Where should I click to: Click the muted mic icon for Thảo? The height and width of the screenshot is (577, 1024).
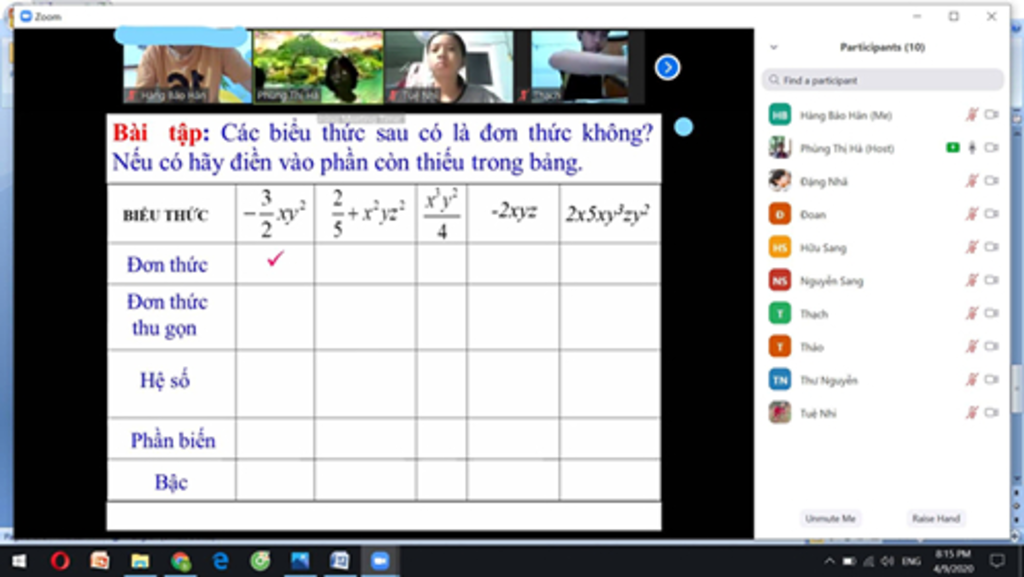tap(972, 347)
